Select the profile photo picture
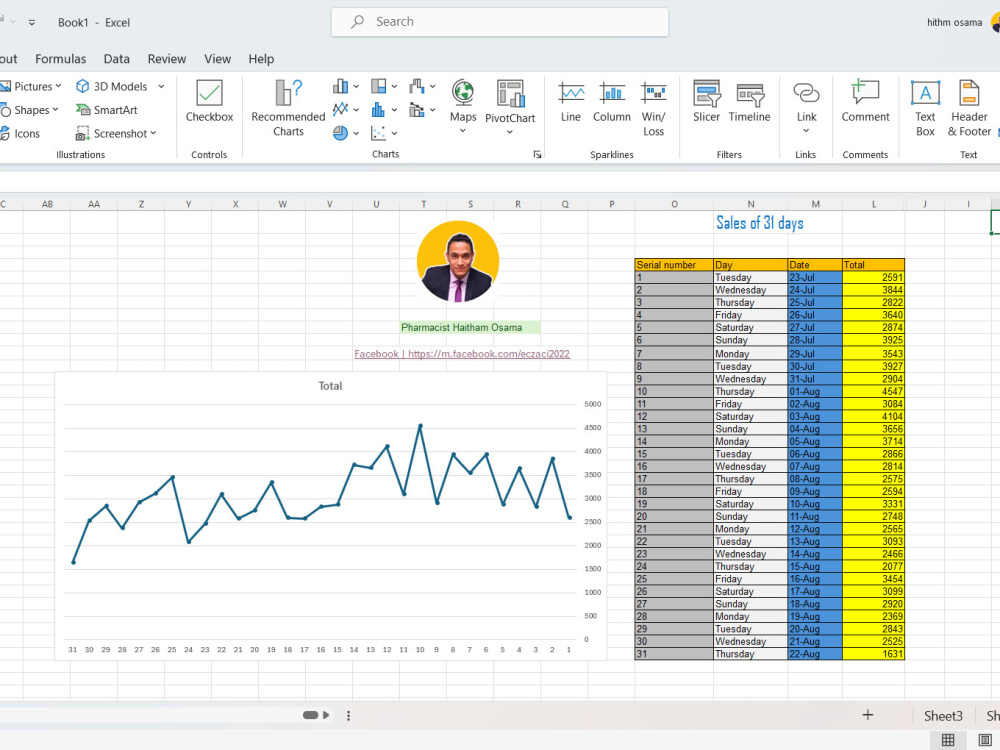The width and height of the screenshot is (1000, 750). coord(458,261)
